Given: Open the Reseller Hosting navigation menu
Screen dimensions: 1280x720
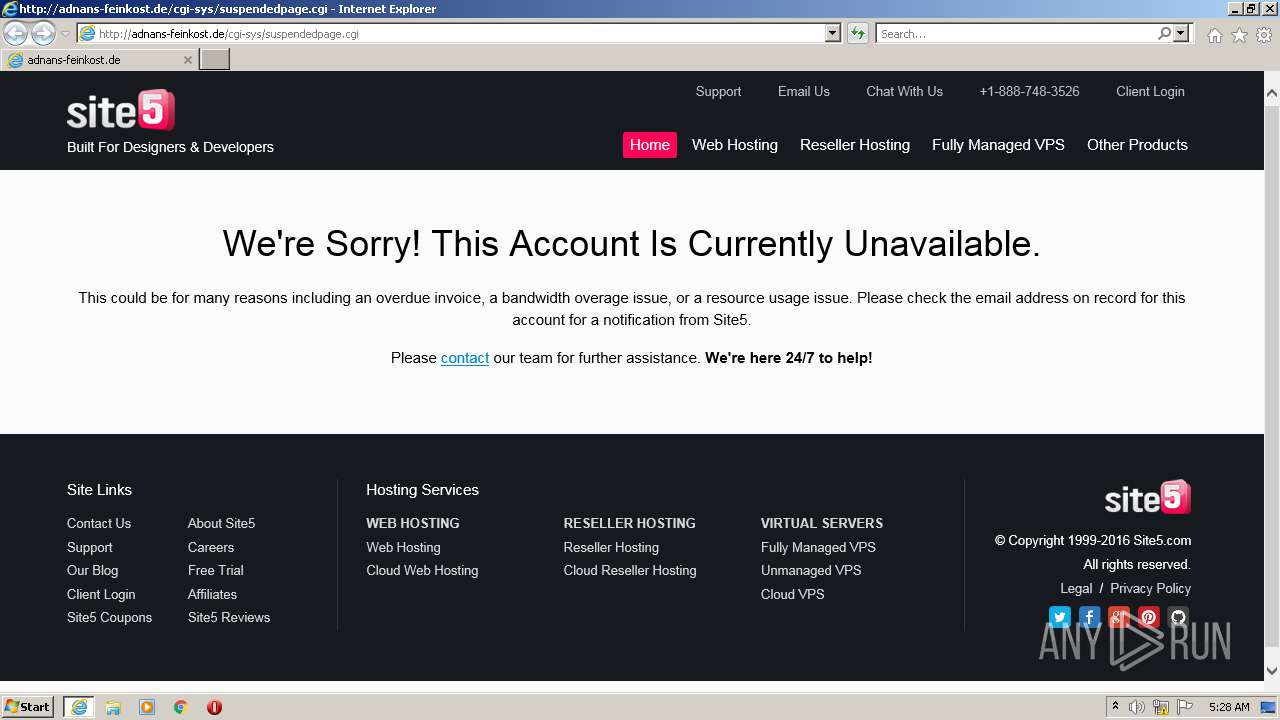Looking at the screenshot, I should [855, 145].
